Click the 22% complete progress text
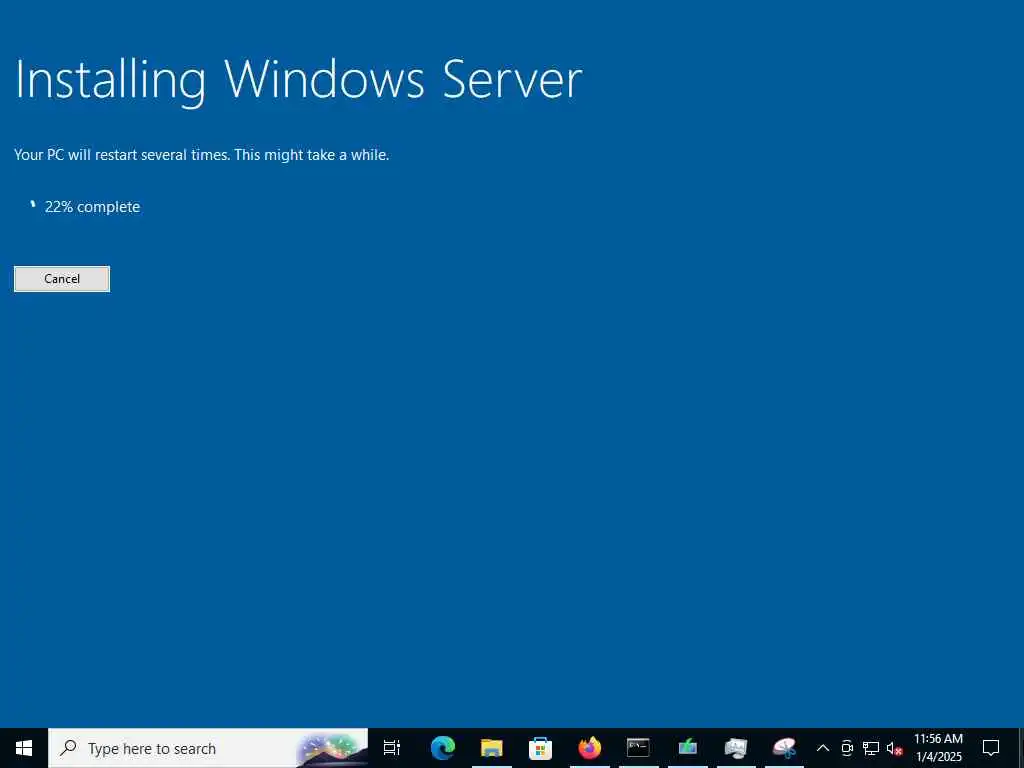This screenshot has width=1024, height=768. coord(92,207)
